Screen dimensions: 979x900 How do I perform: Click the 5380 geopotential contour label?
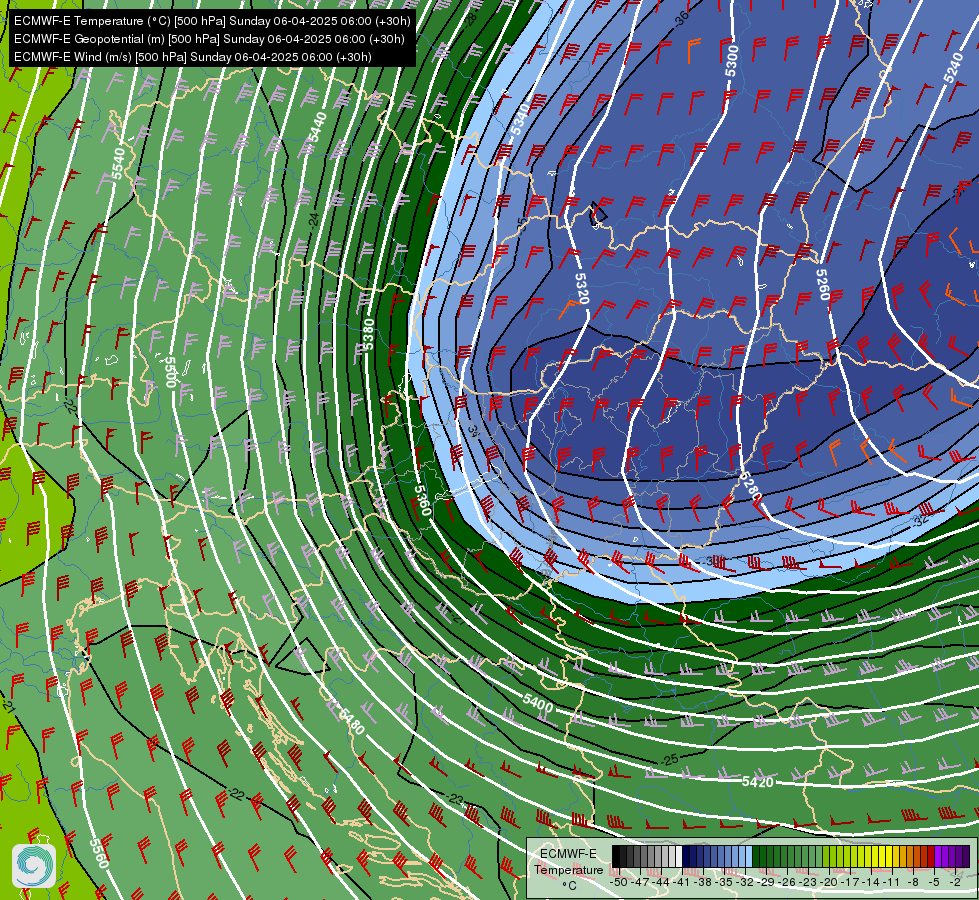(369, 335)
